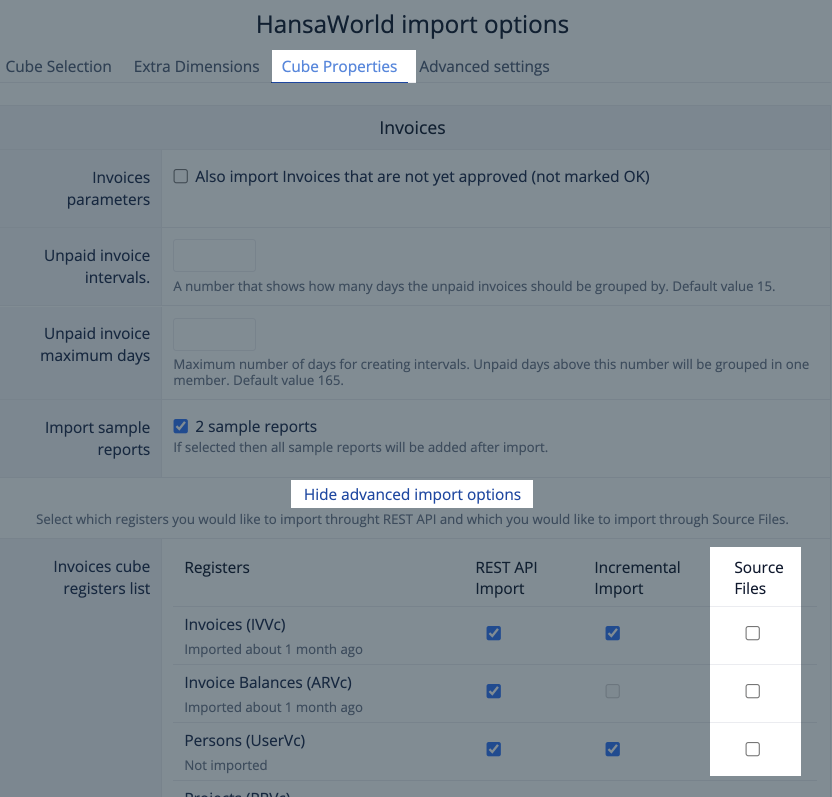Image resolution: width=832 pixels, height=797 pixels.
Task: Uncheck the 2 sample reports checkbox
Action: tap(181, 427)
